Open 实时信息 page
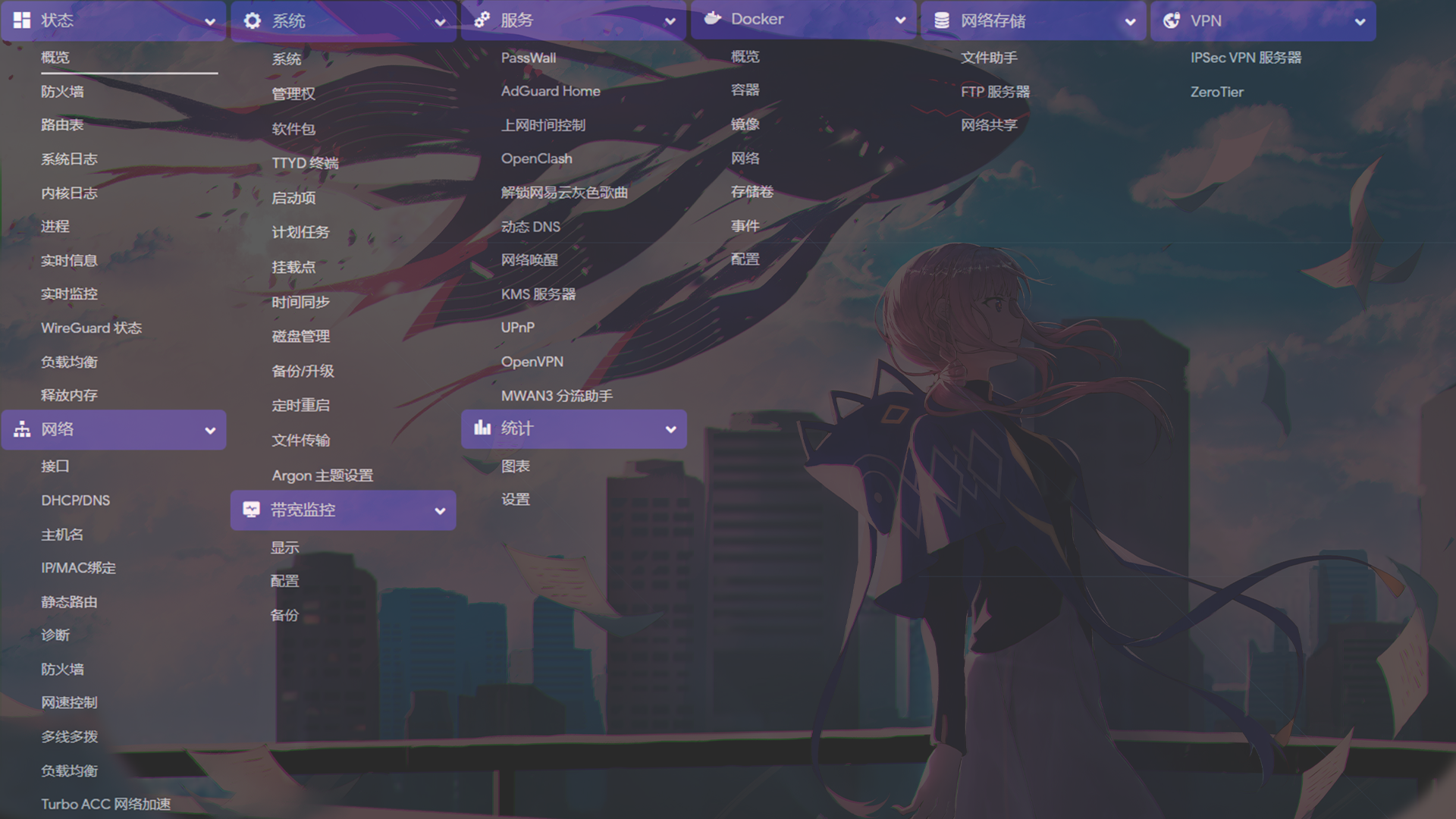 (69, 261)
